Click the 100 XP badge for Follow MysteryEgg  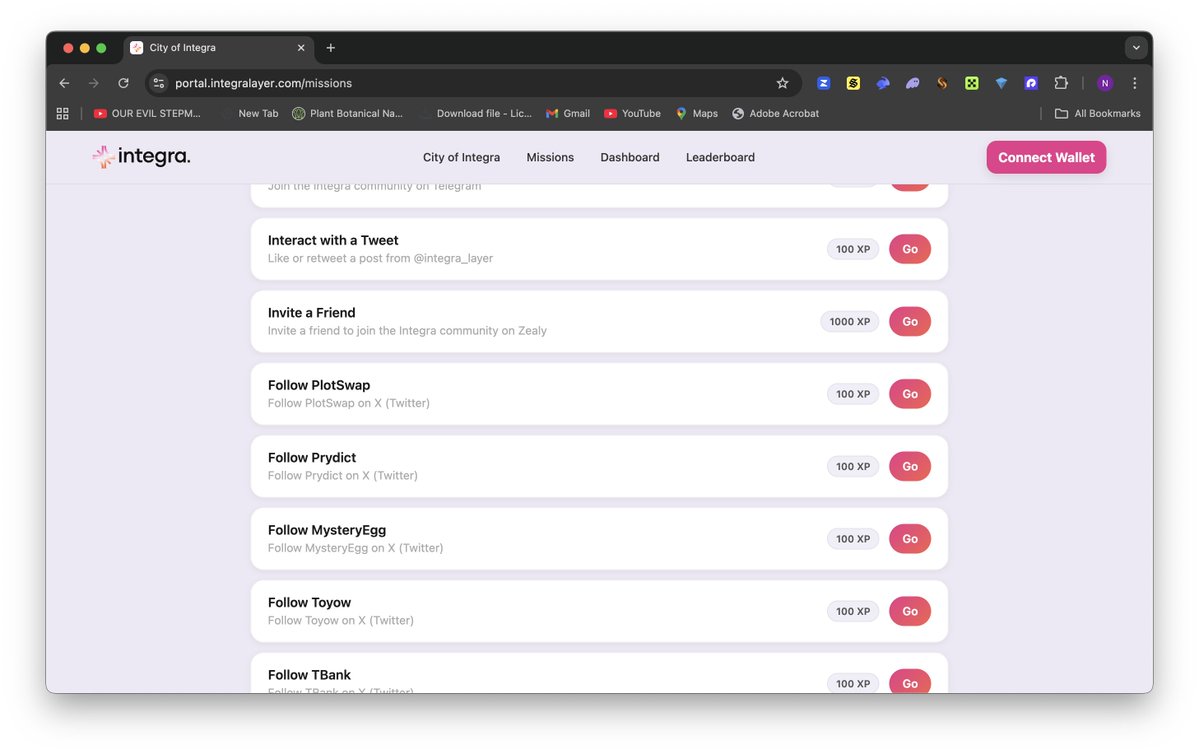click(x=853, y=539)
